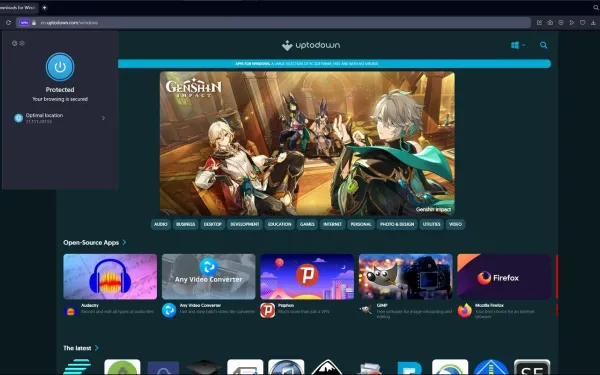Select the BUSINESS category
This screenshot has width=600, height=375.
[x=186, y=224]
